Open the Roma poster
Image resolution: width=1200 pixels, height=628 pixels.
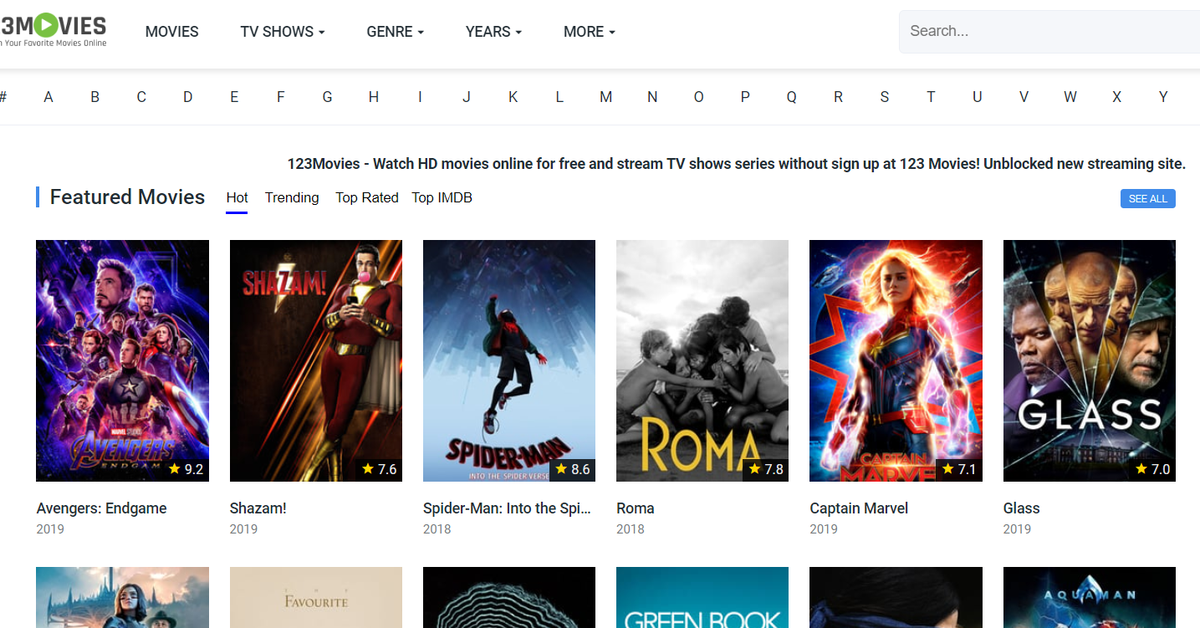[702, 361]
